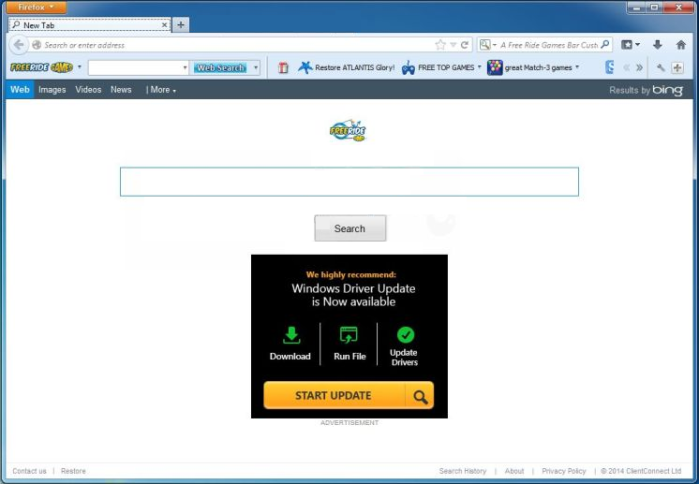Bookmark this page with the star icon
The image size is (699, 484).
click(440, 45)
